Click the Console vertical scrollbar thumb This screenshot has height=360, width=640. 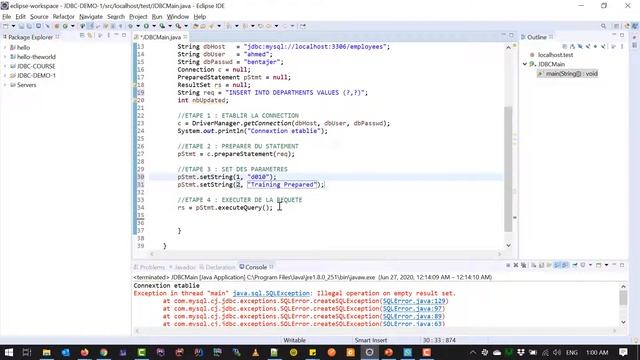click(623, 298)
